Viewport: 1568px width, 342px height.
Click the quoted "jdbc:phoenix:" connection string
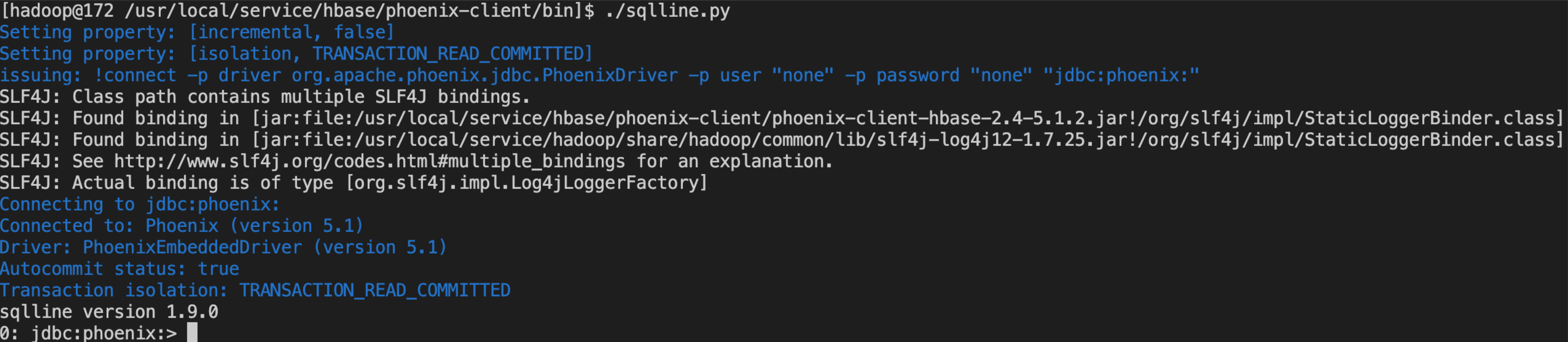pos(1121,76)
